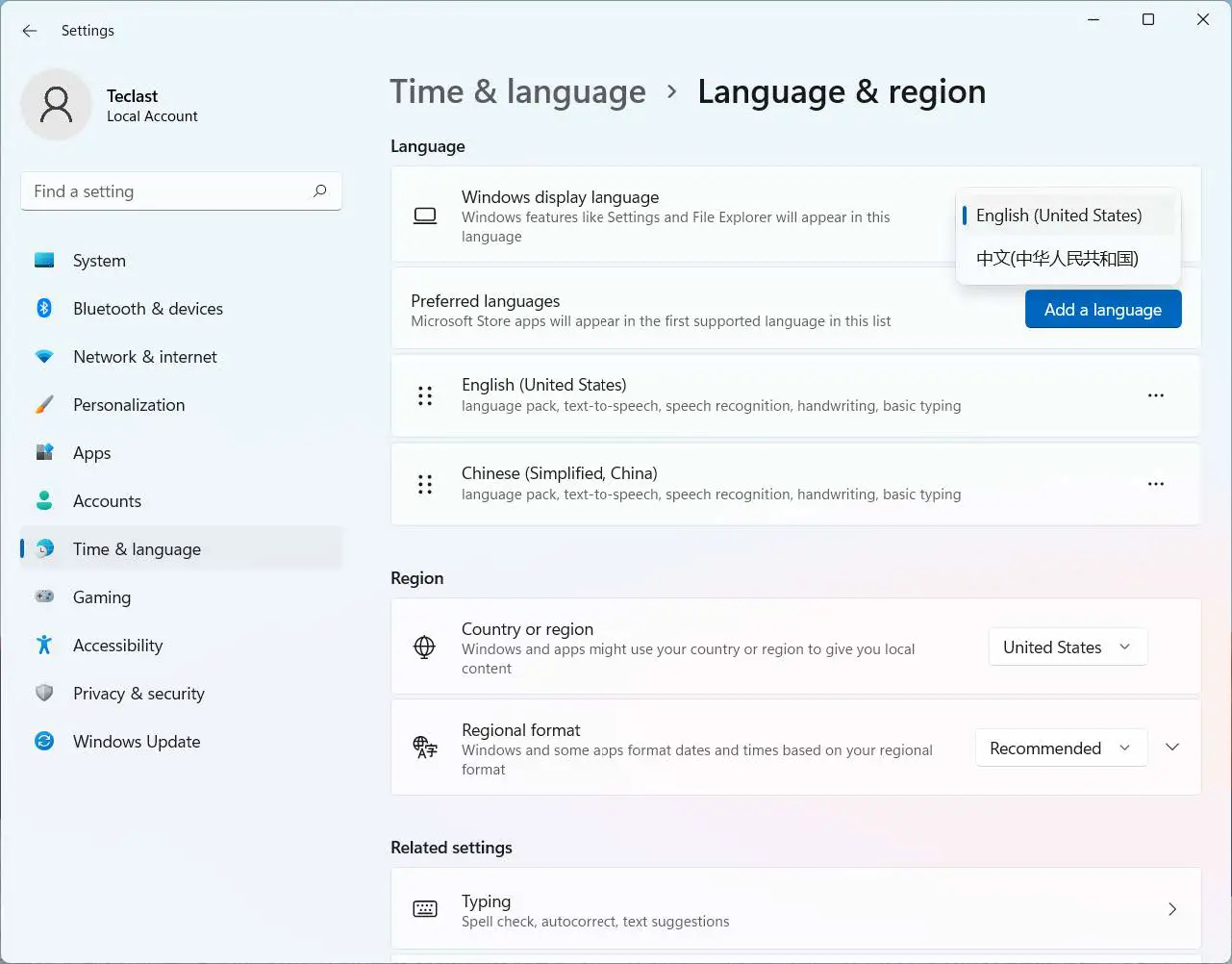
Task: Select English (United States) display language
Action: pyautogui.click(x=1059, y=216)
